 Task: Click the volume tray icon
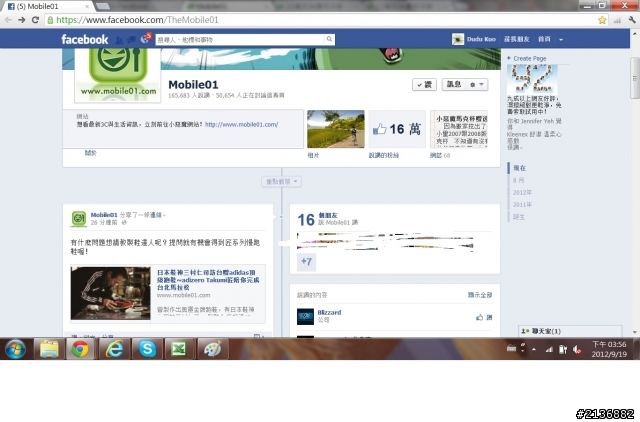click(x=577, y=349)
